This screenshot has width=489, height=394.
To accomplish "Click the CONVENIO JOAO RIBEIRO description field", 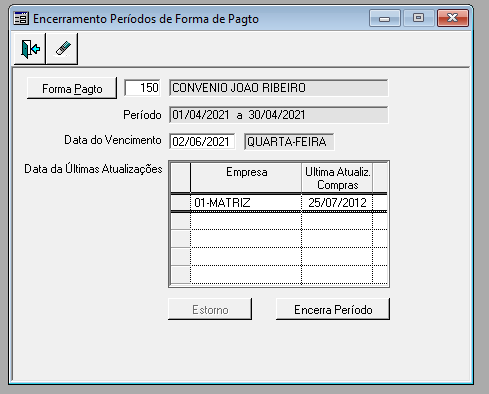I will [x=279, y=88].
